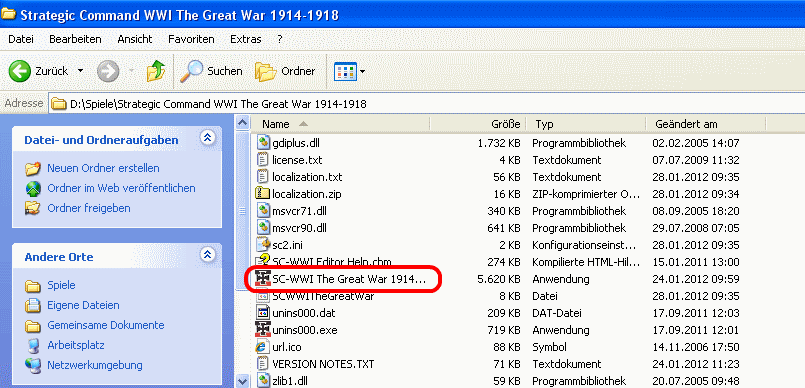Click the web publish globe icon
The height and width of the screenshot is (388, 805).
tap(33, 188)
